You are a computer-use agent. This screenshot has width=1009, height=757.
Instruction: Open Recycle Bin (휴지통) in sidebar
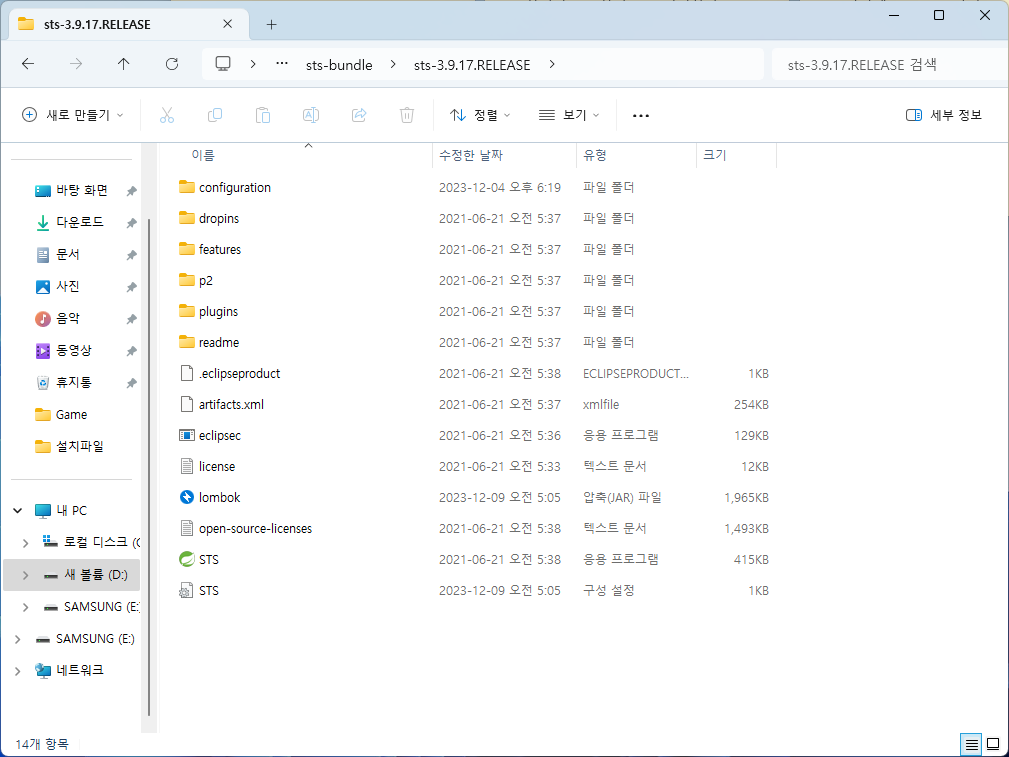click(74, 382)
